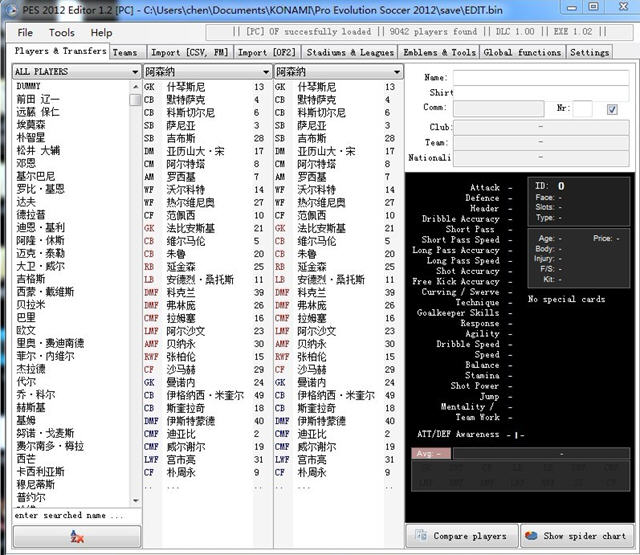Select CMF 迪亚比 in right list
640x555 pixels.
(338, 434)
